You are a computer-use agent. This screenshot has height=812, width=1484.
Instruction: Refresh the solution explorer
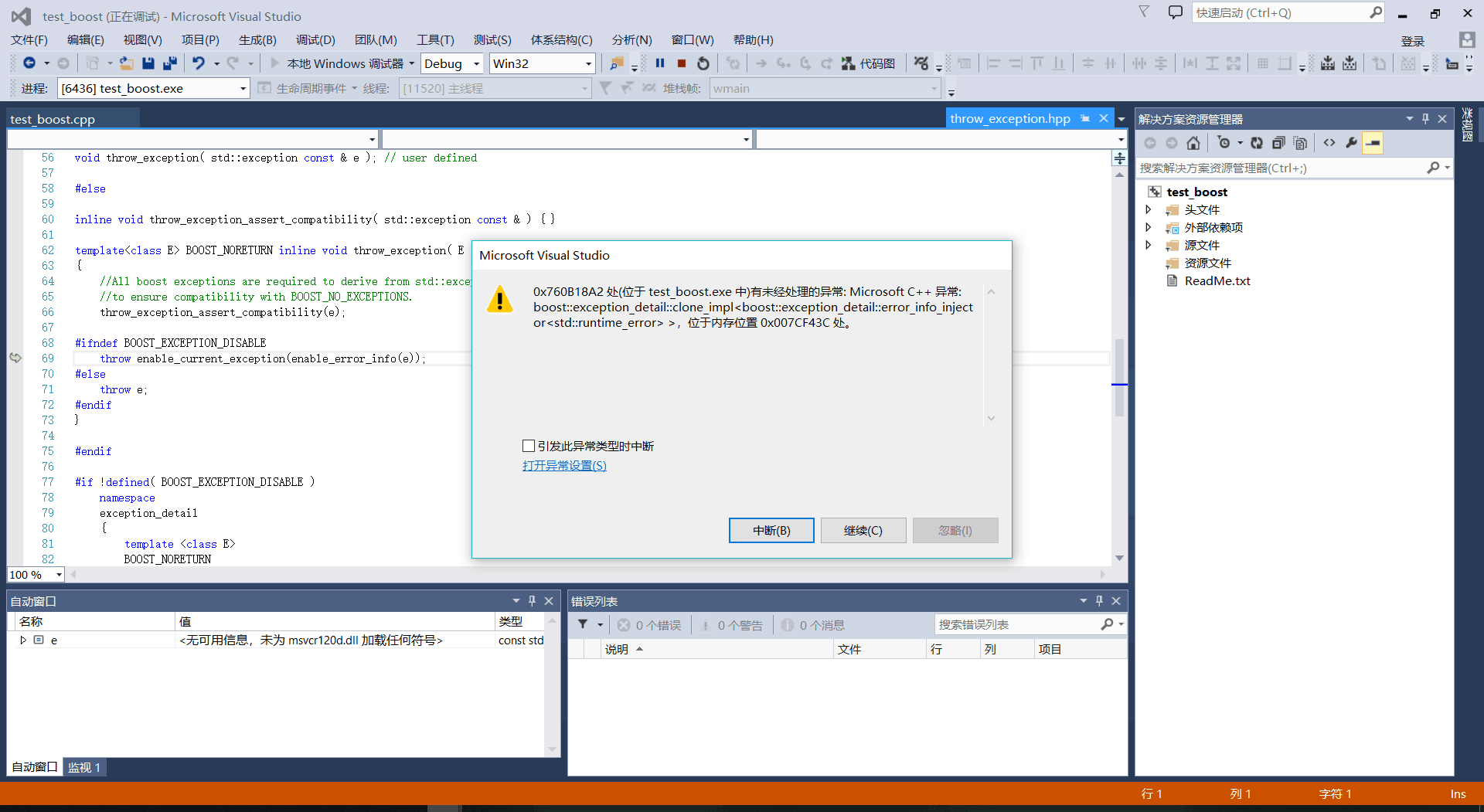(1257, 143)
